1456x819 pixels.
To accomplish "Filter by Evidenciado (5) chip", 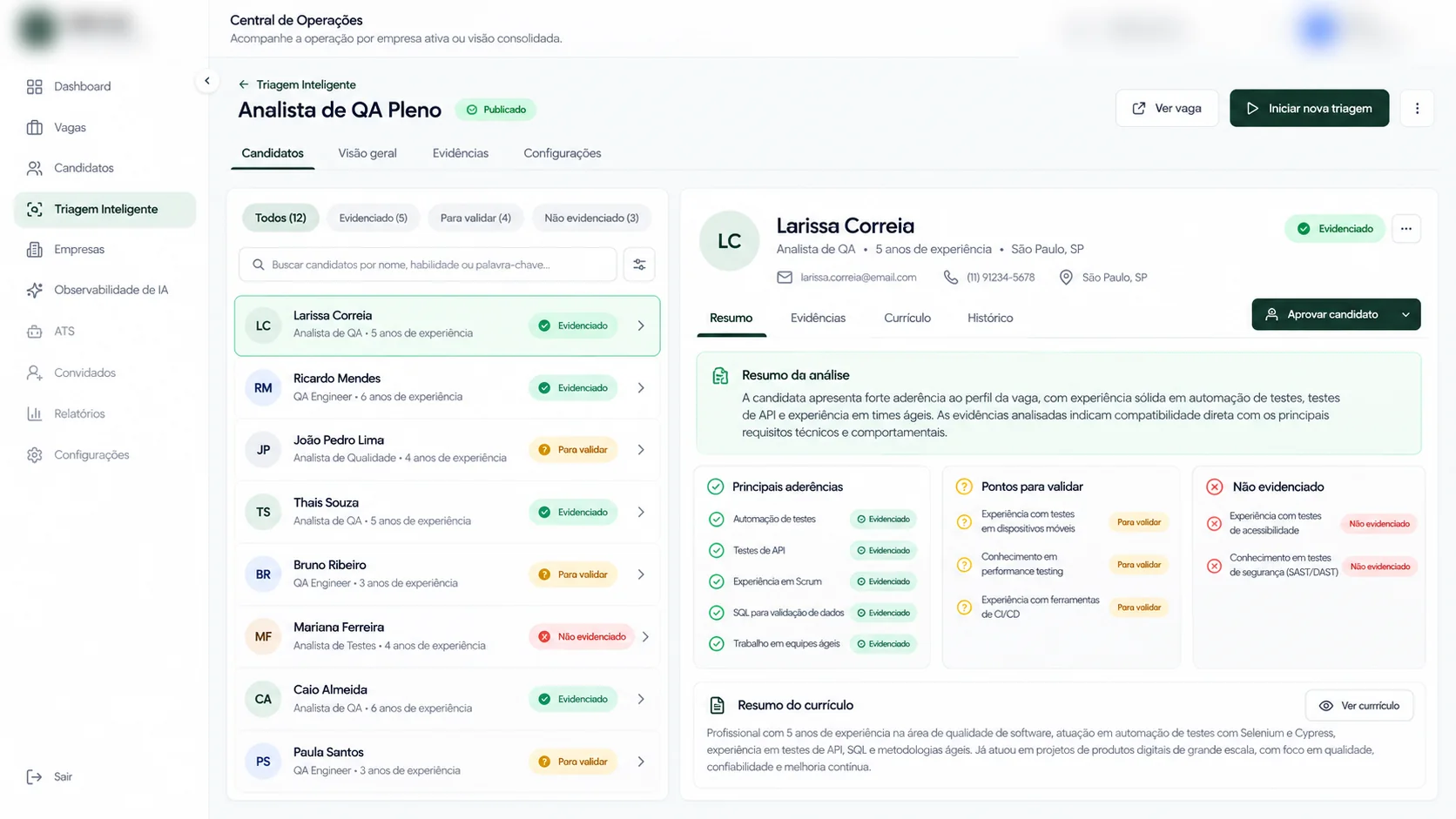I will (373, 218).
